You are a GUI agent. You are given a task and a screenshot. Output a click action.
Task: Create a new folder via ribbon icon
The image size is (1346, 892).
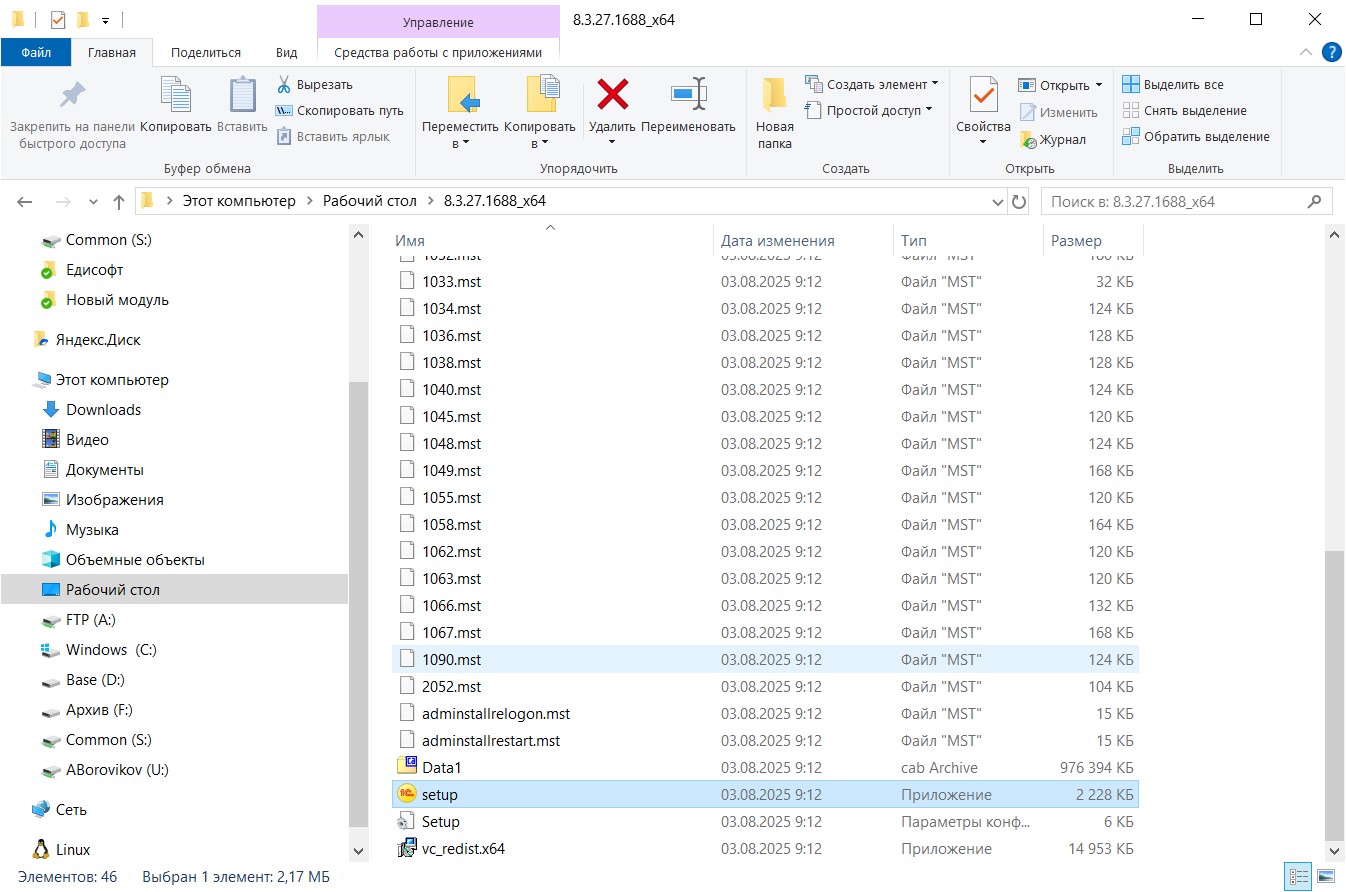click(x=774, y=96)
